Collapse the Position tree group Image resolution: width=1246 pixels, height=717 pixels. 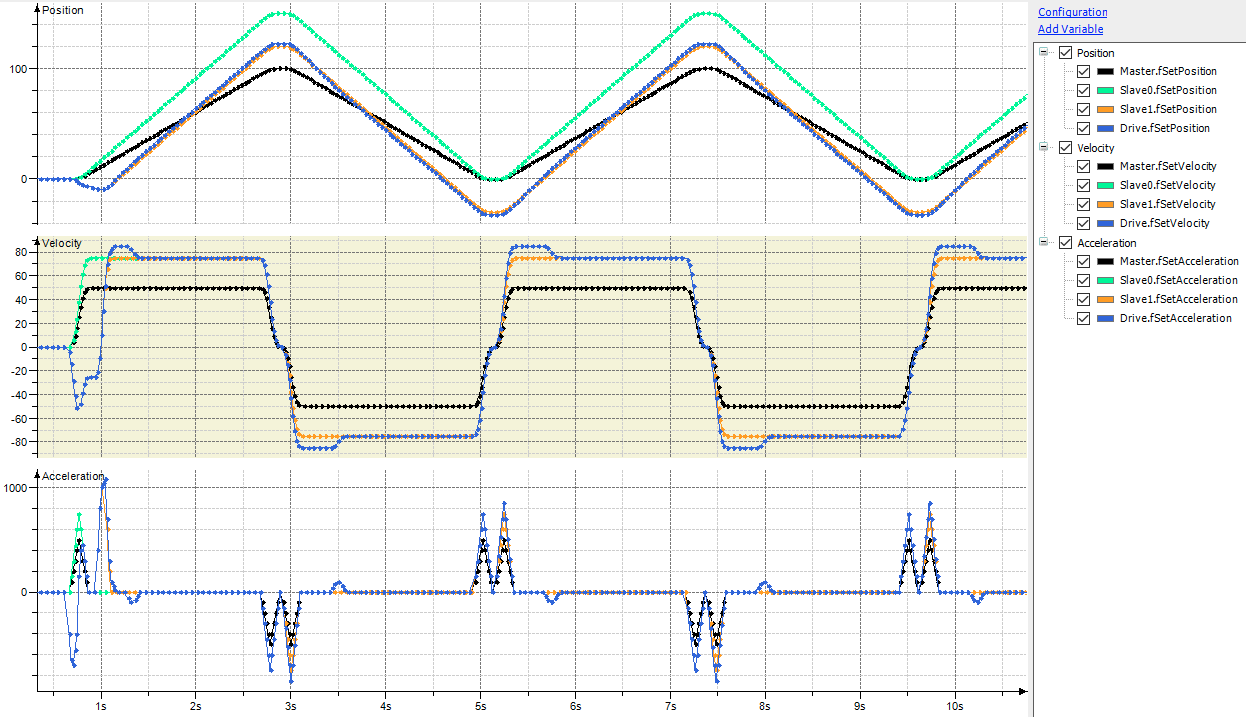[x=1046, y=53]
